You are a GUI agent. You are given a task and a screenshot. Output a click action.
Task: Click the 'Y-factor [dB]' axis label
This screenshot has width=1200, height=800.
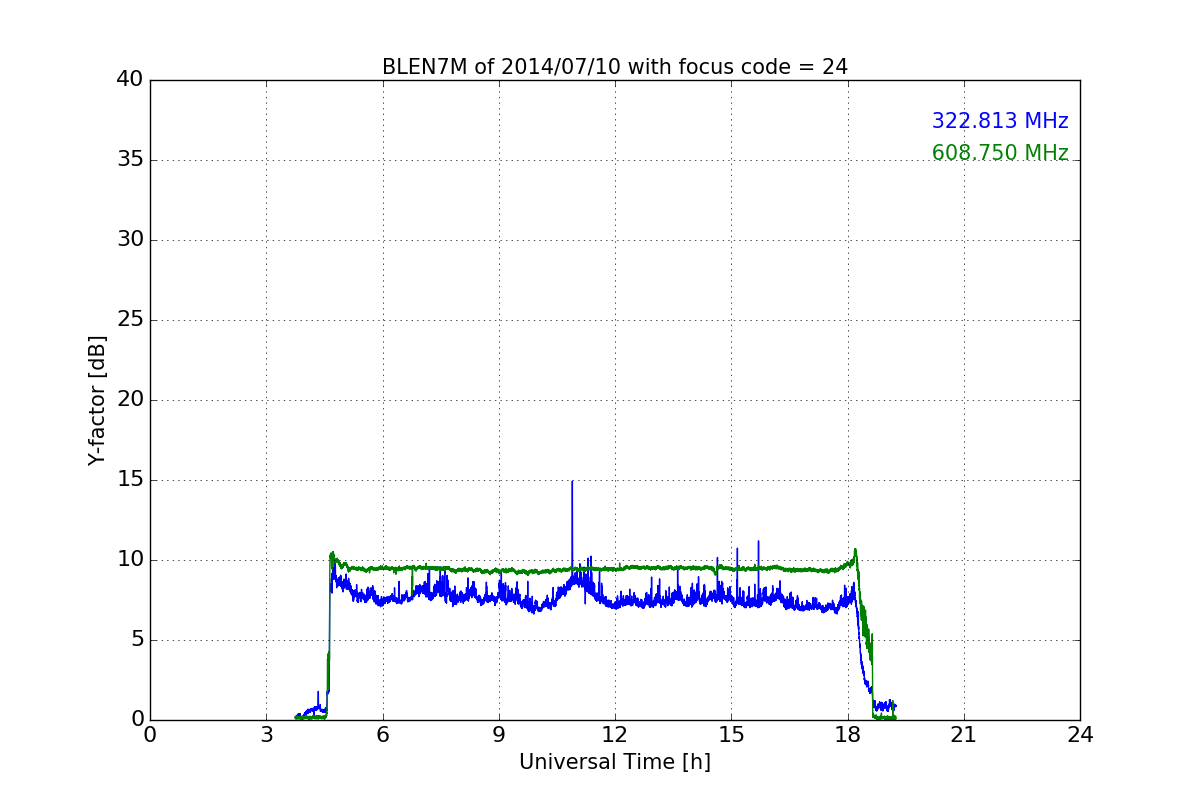(x=97, y=400)
